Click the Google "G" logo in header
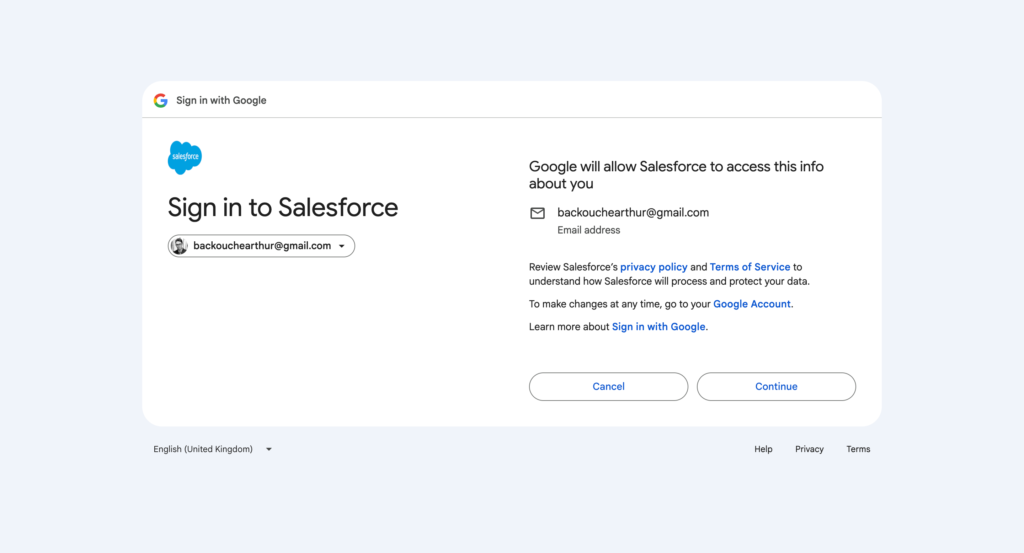 tap(160, 100)
